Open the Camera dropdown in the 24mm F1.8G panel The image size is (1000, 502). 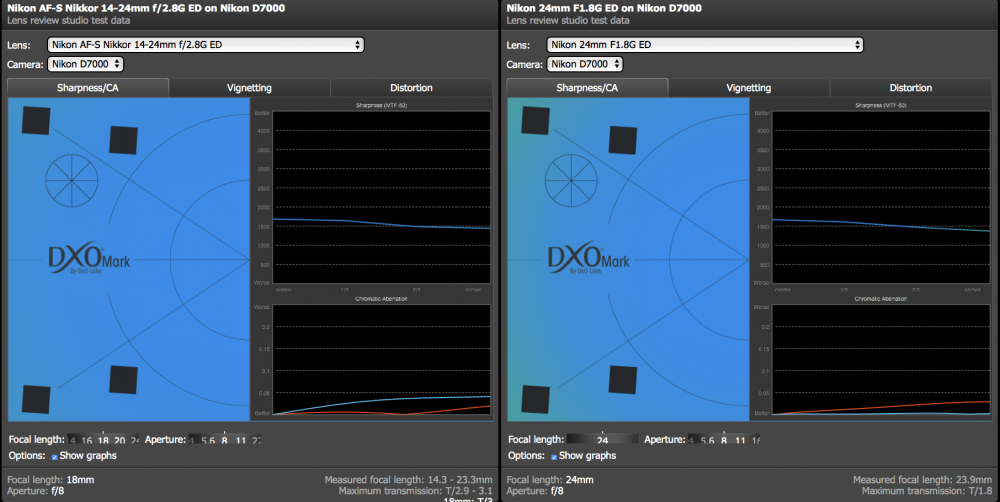coord(584,64)
